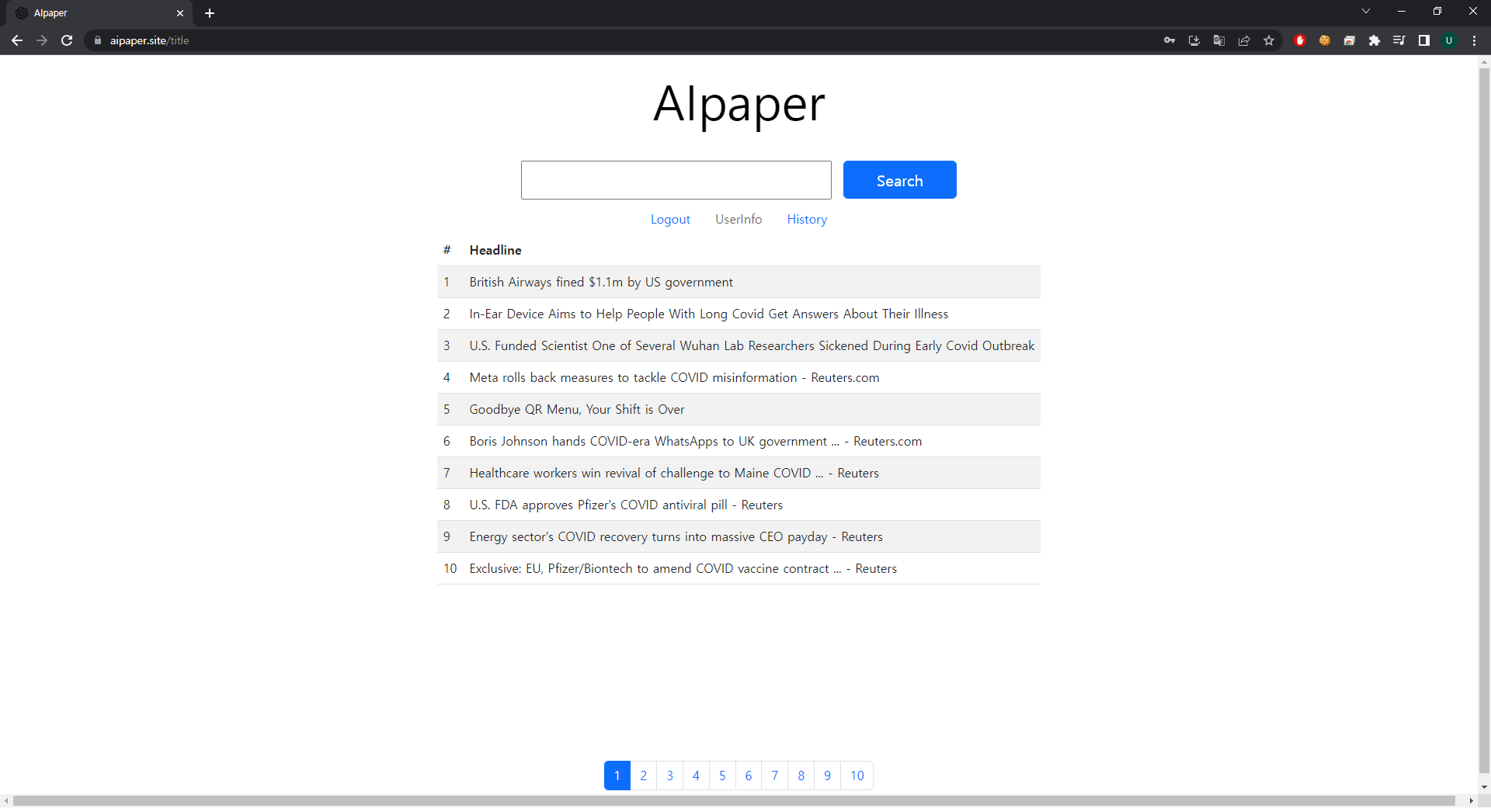Go to pagination page 7
1491x812 pixels.
click(775, 776)
